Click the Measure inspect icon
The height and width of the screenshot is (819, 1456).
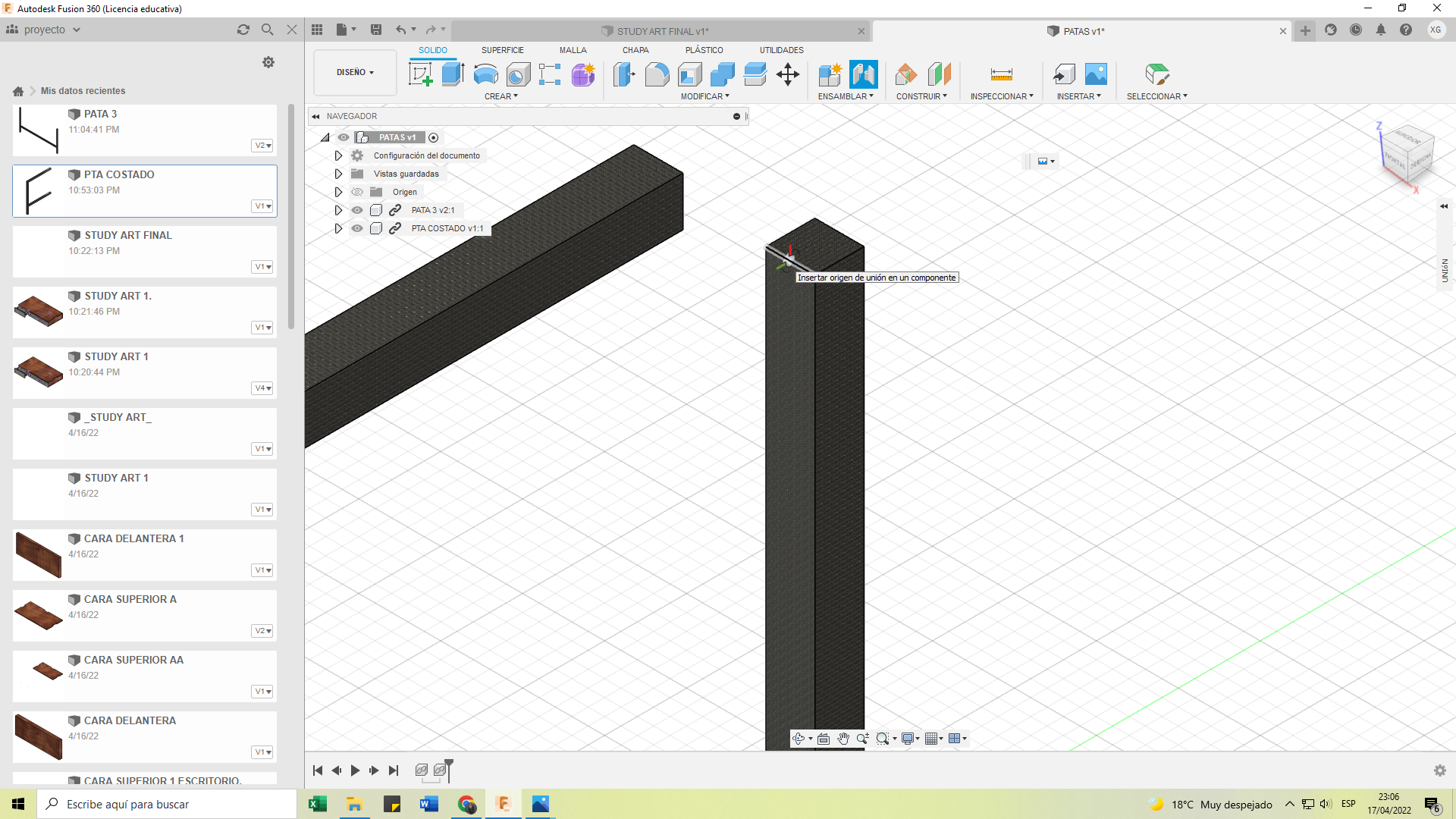pos(1001,74)
